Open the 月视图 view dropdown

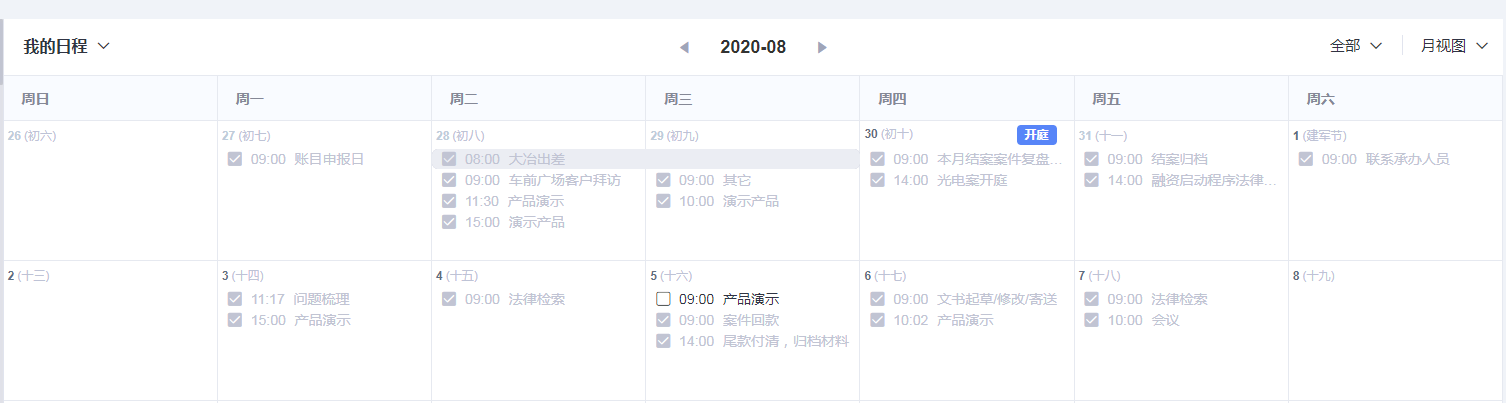(x=1454, y=46)
